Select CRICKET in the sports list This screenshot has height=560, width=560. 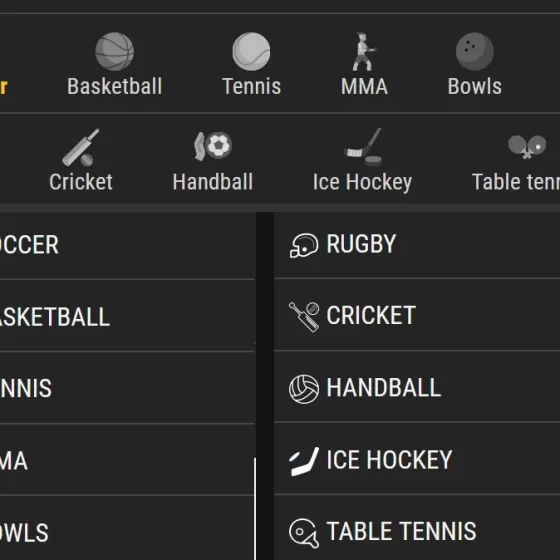(x=417, y=315)
